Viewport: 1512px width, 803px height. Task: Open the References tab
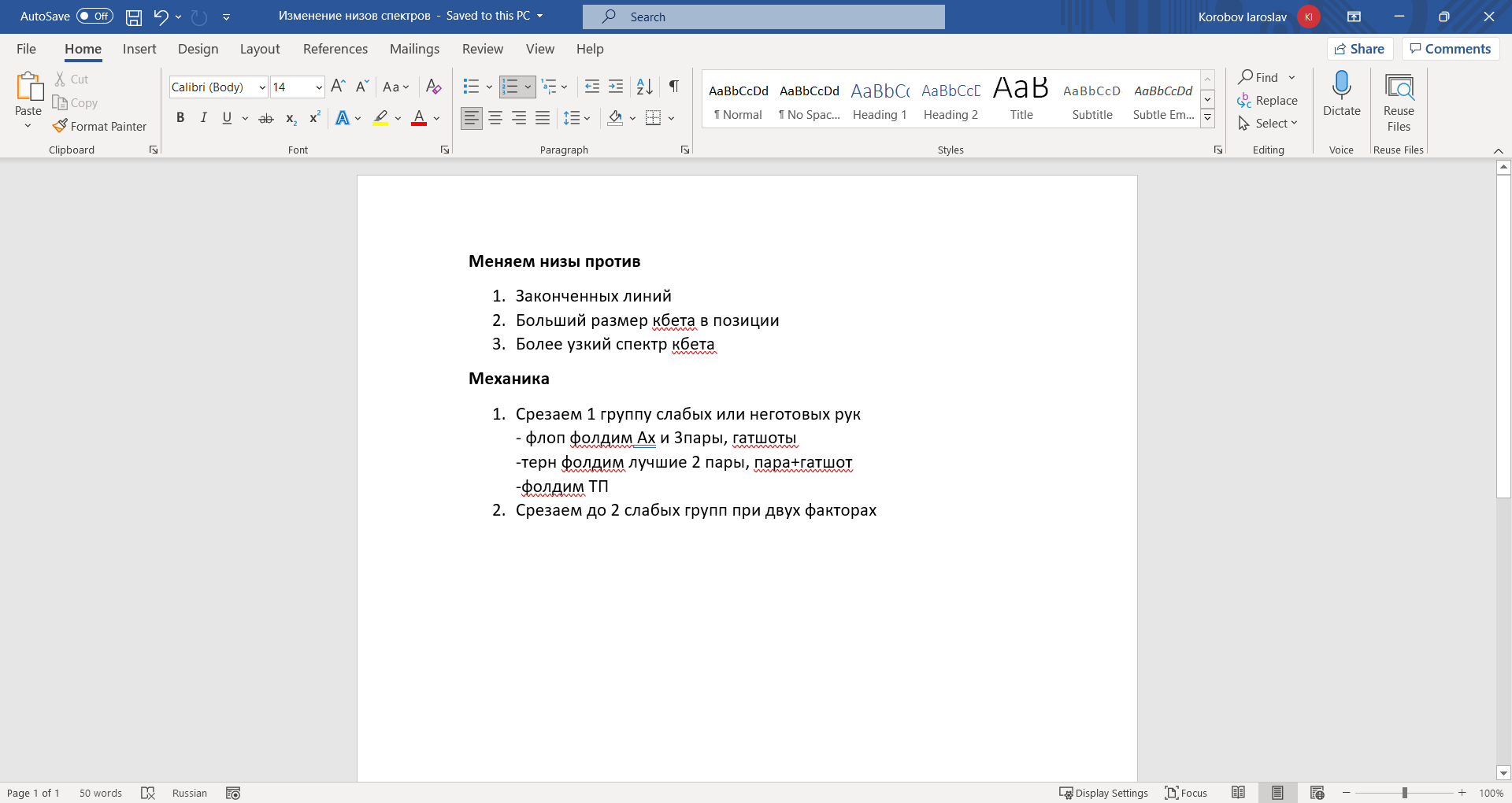pyautogui.click(x=335, y=49)
